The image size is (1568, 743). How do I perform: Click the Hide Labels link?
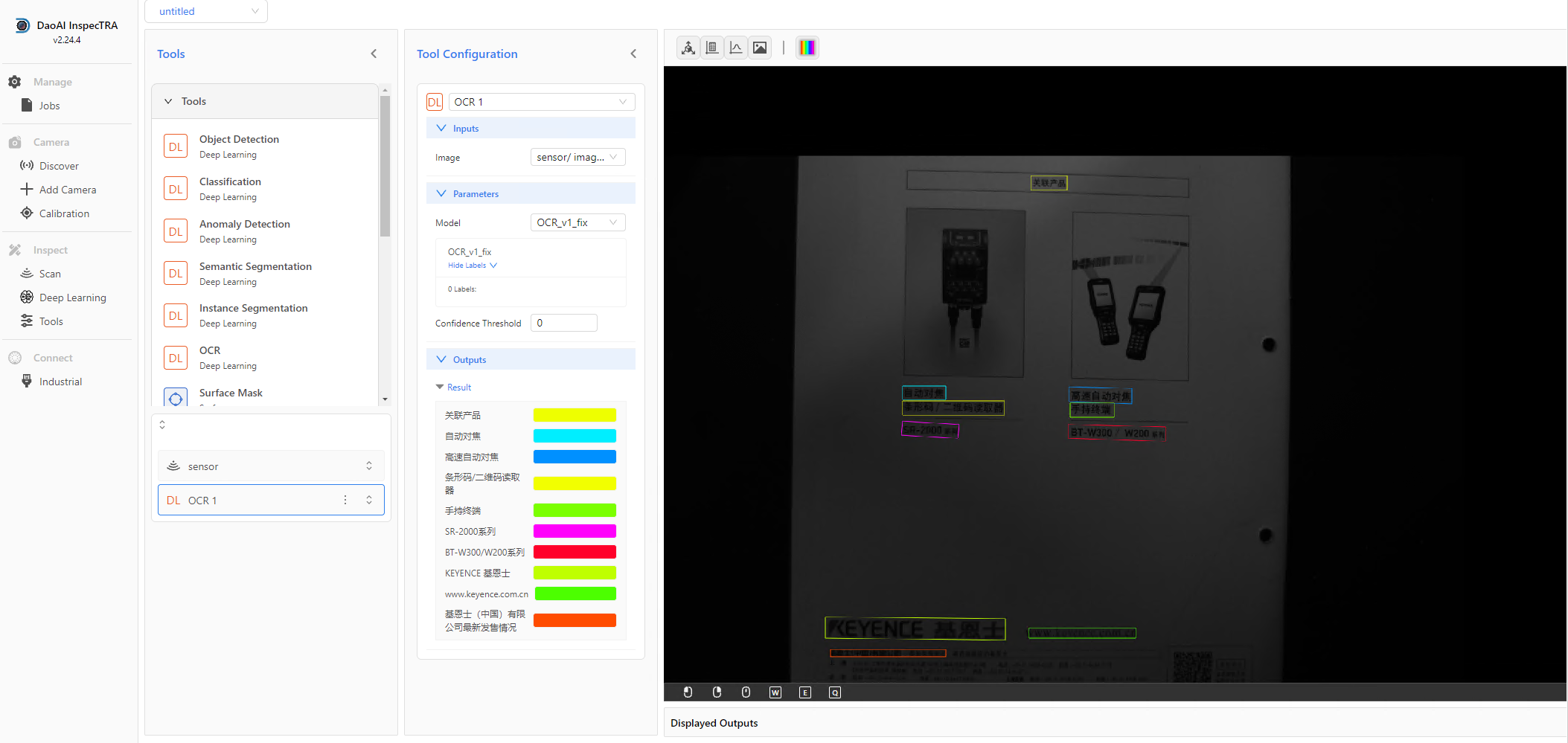pyautogui.click(x=473, y=266)
